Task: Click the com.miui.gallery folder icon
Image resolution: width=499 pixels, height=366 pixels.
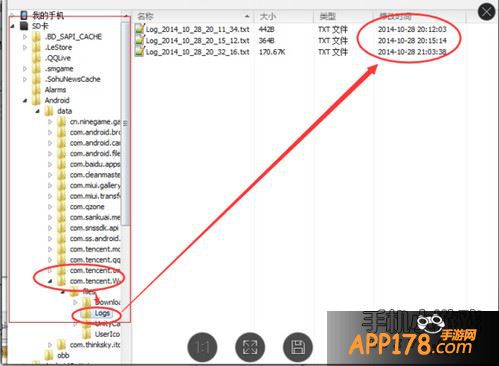Action: coord(61,185)
